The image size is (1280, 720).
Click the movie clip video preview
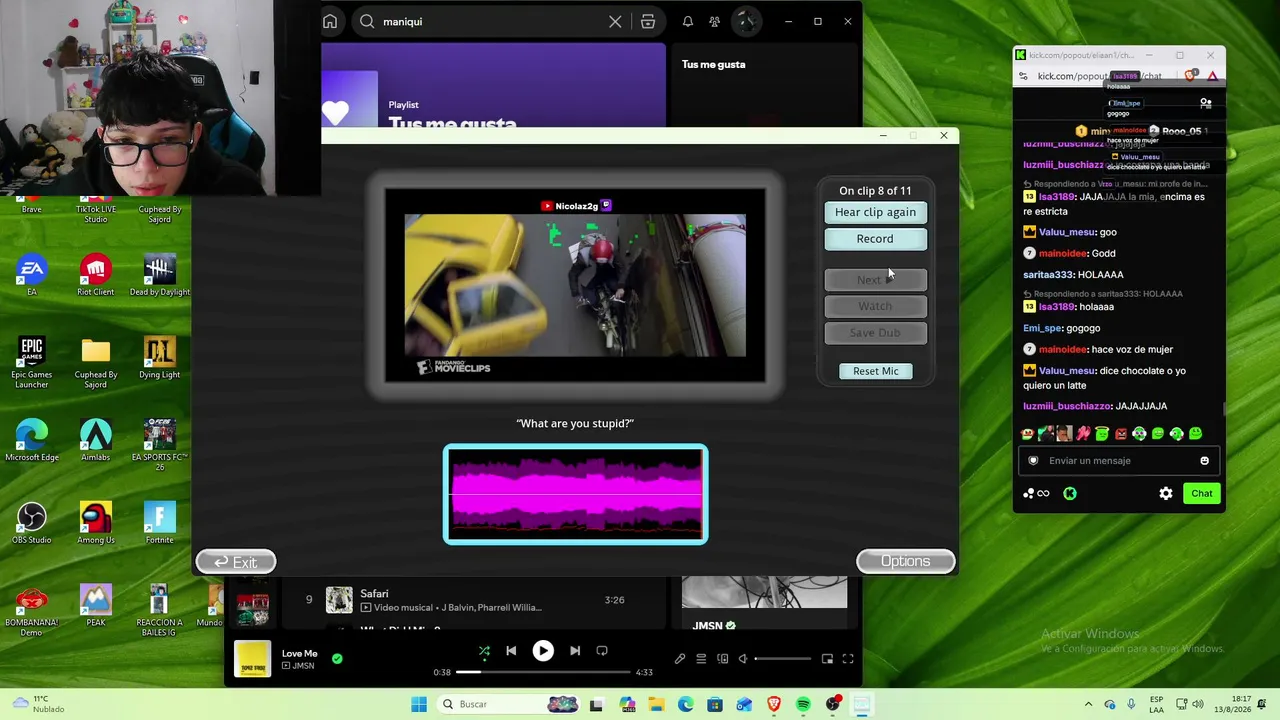(x=575, y=286)
